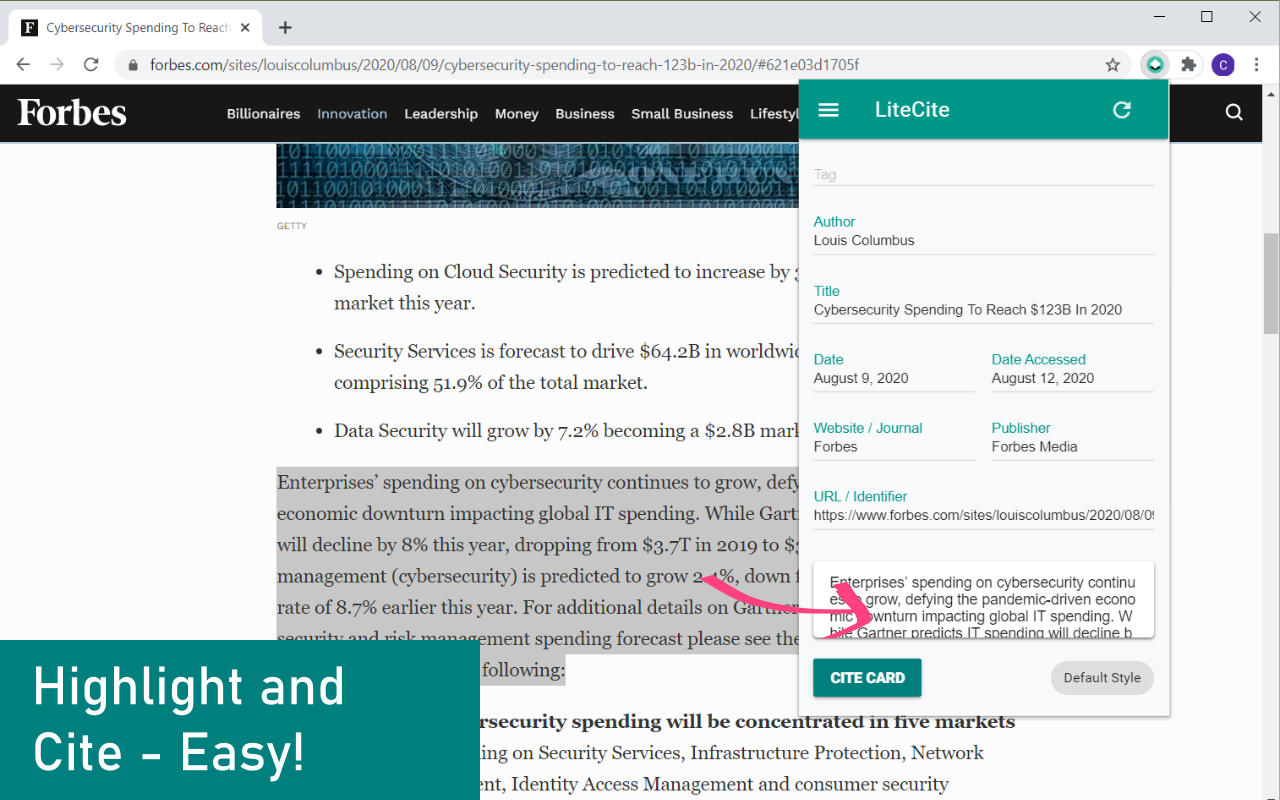Edit the Publisher field Forbes Media
The width and height of the screenshot is (1280, 800).
click(x=1073, y=447)
